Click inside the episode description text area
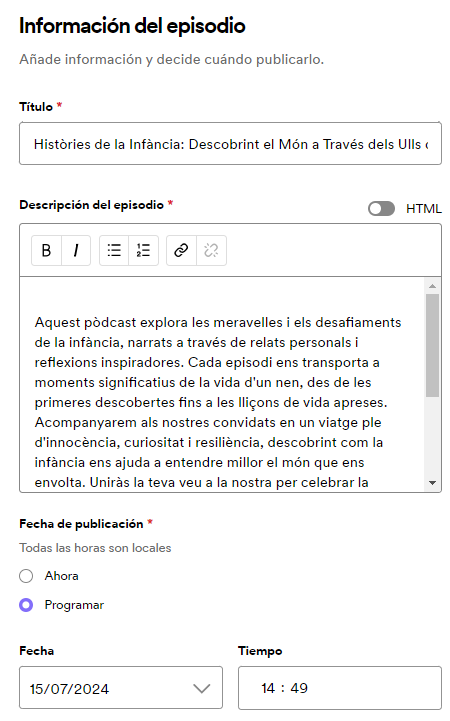This screenshot has height=721, width=450. coord(222,384)
